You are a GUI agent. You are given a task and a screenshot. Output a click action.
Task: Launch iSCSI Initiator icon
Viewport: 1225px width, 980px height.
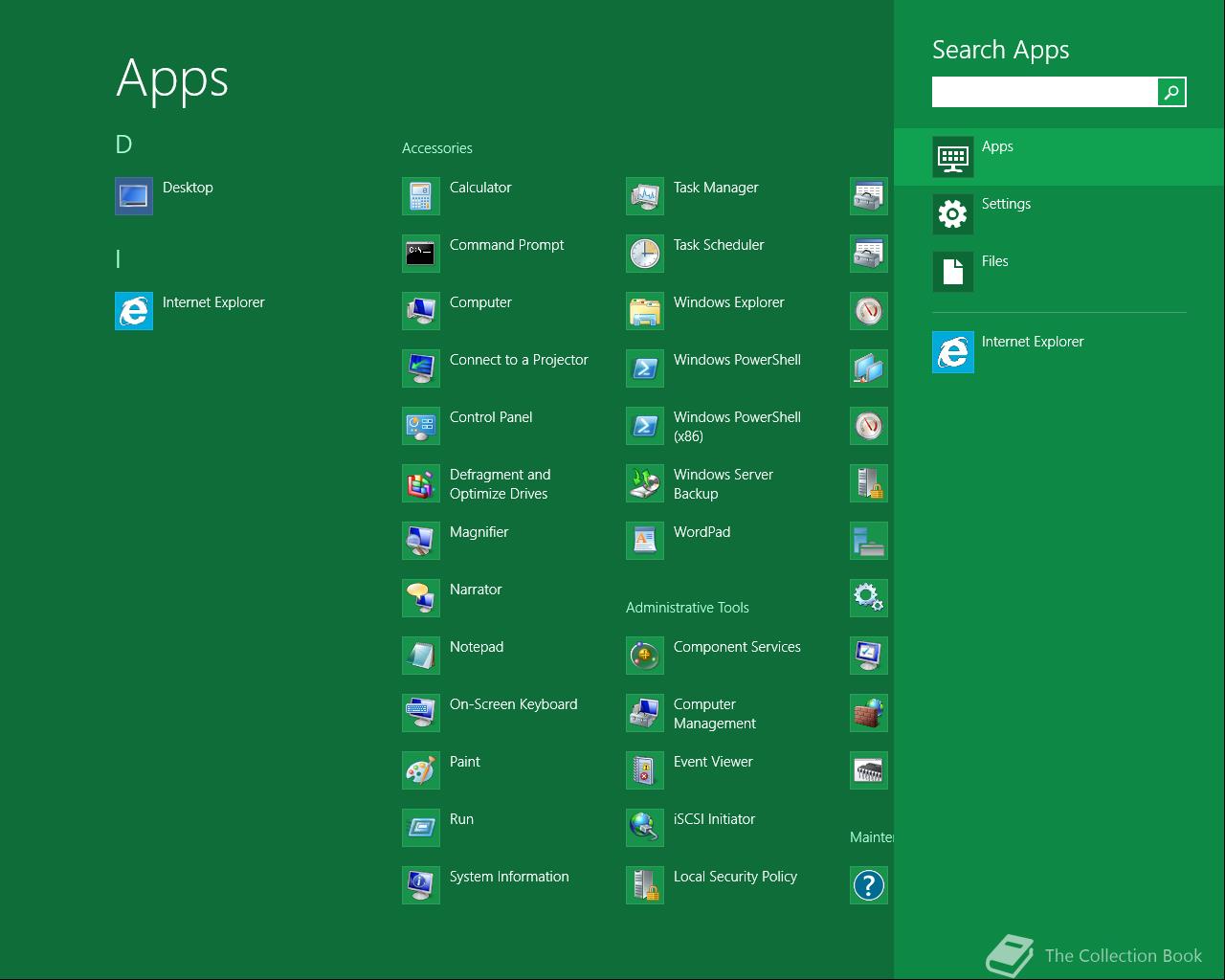tap(645, 828)
